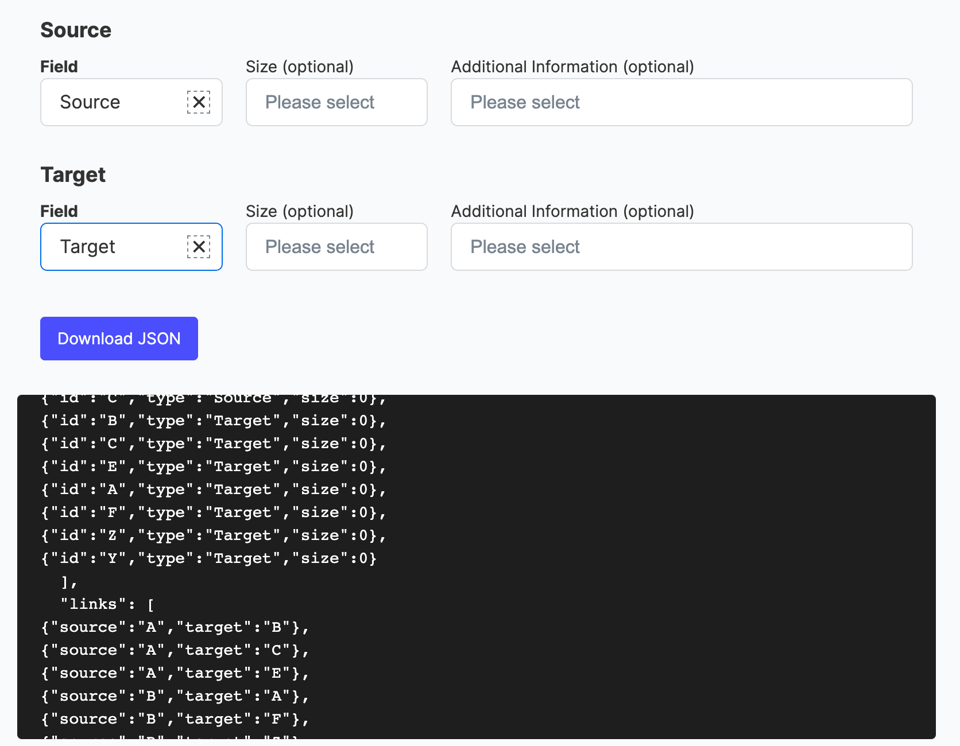
Task: Click the Target field selector box
Action: tap(110, 246)
